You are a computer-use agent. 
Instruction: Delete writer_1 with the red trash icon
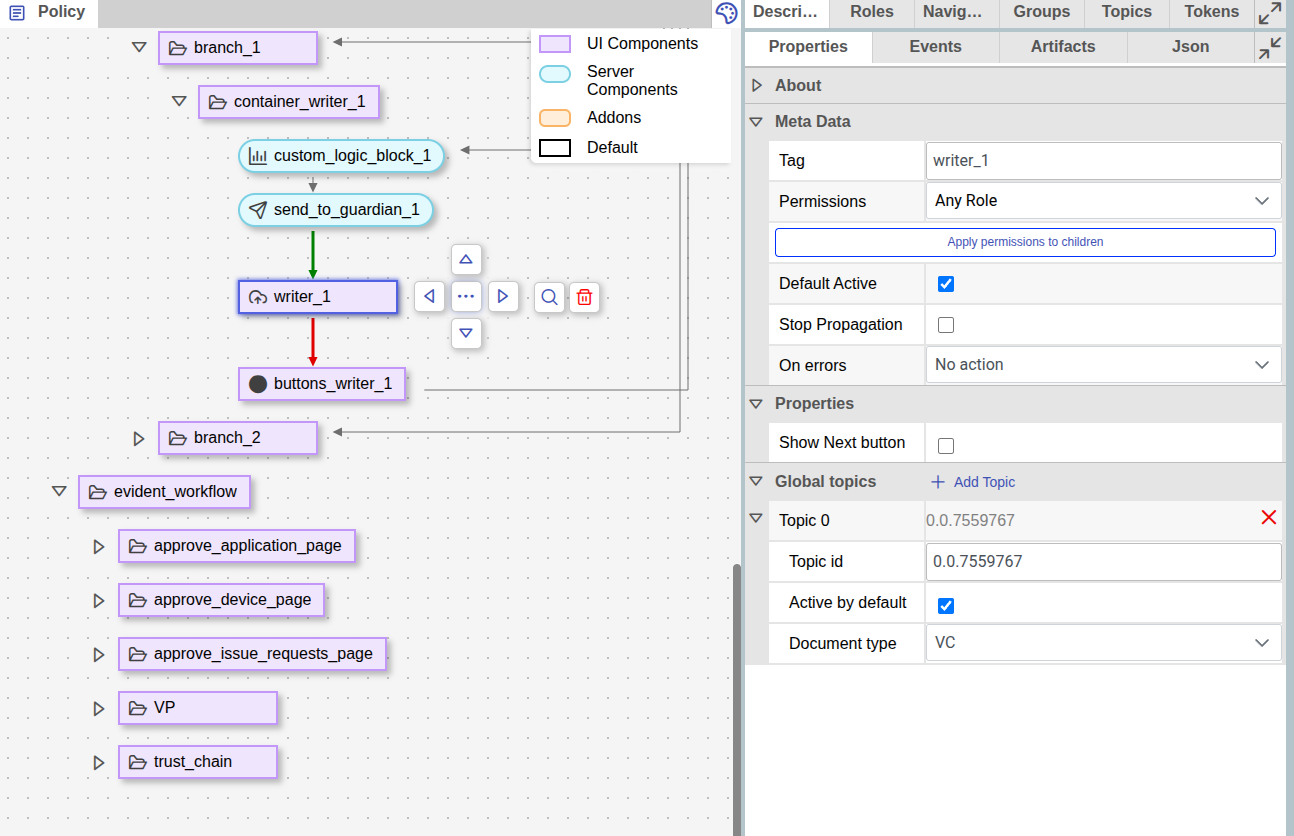585,297
